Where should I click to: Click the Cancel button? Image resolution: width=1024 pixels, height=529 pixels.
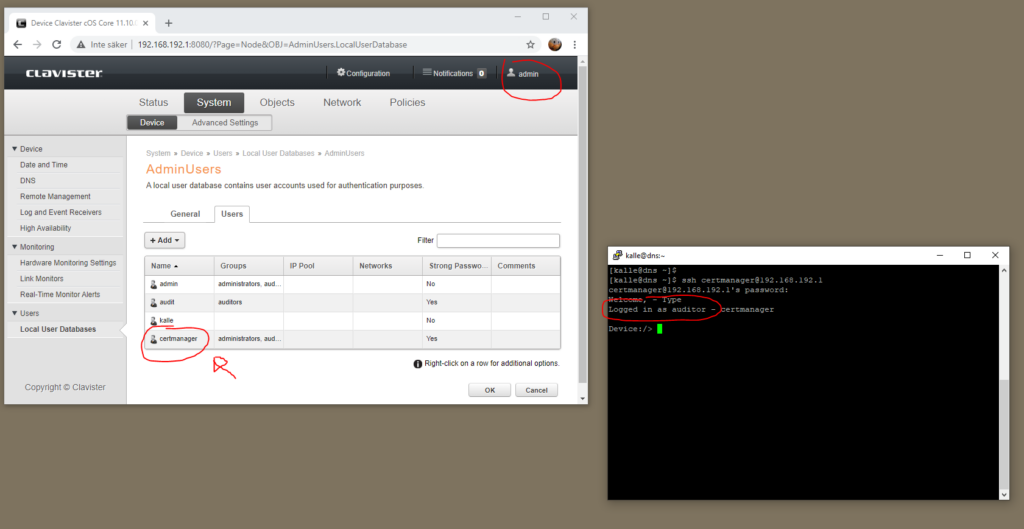[536, 390]
